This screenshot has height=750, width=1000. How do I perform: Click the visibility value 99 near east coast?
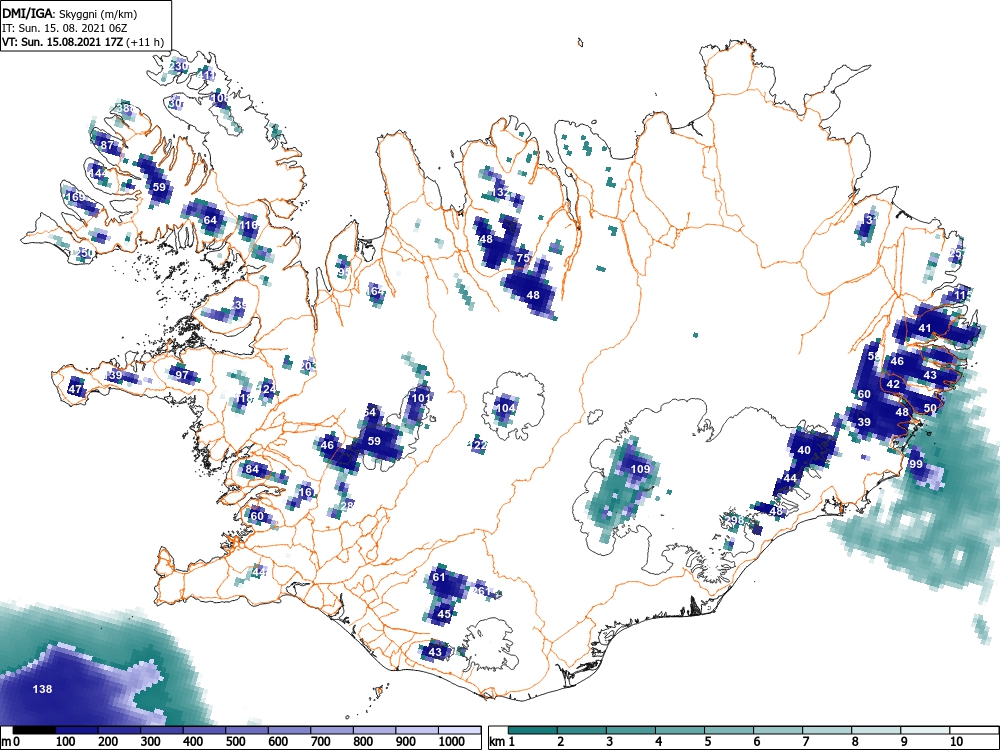tap(916, 464)
